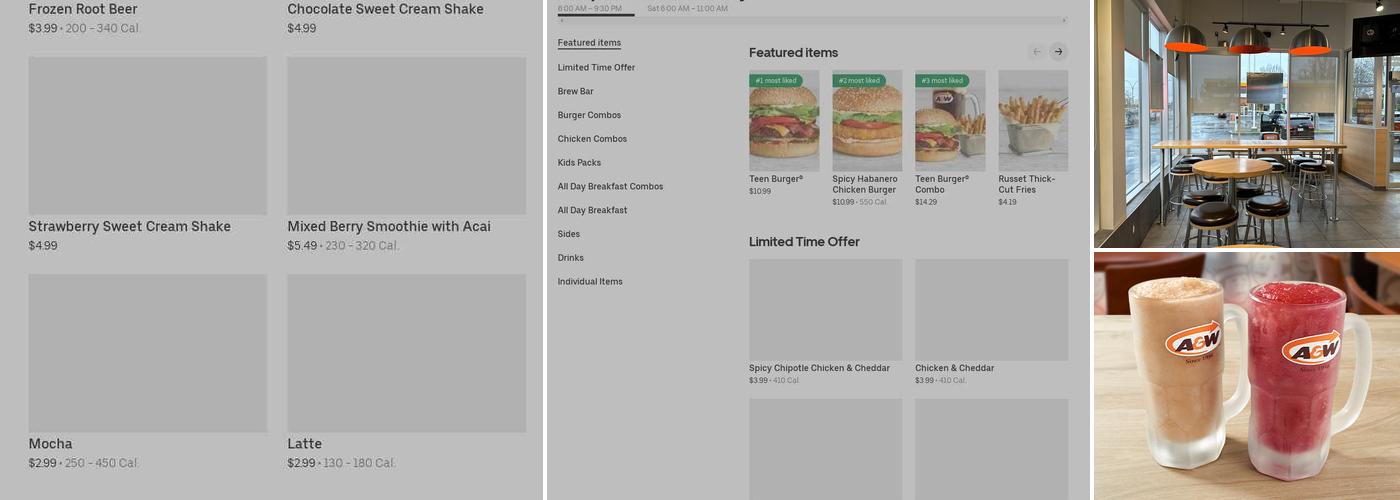Click Teen Burger® Combo item name
This screenshot has width=1400, height=500.
(942, 184)
